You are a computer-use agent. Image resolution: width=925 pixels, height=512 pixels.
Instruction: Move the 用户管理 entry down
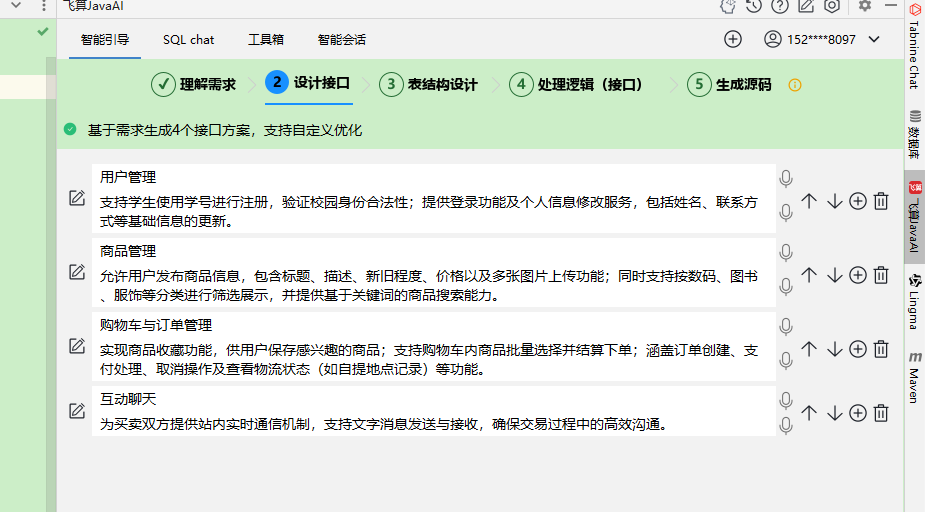tap(834, 201)
